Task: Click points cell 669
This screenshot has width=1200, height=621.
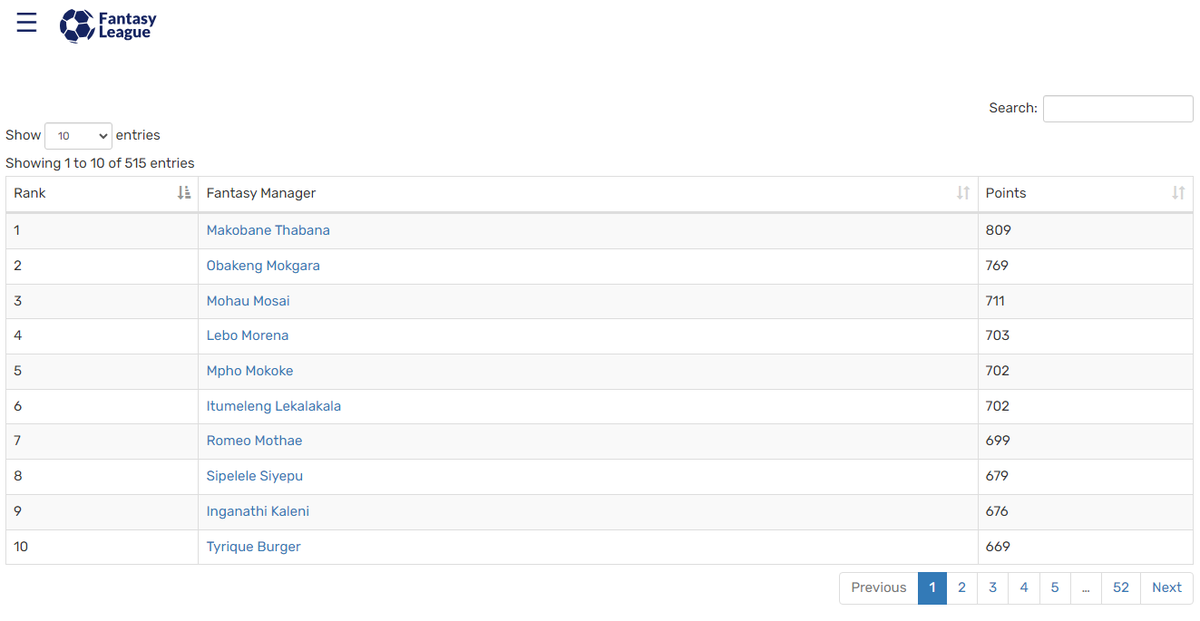Action: 1085,547
